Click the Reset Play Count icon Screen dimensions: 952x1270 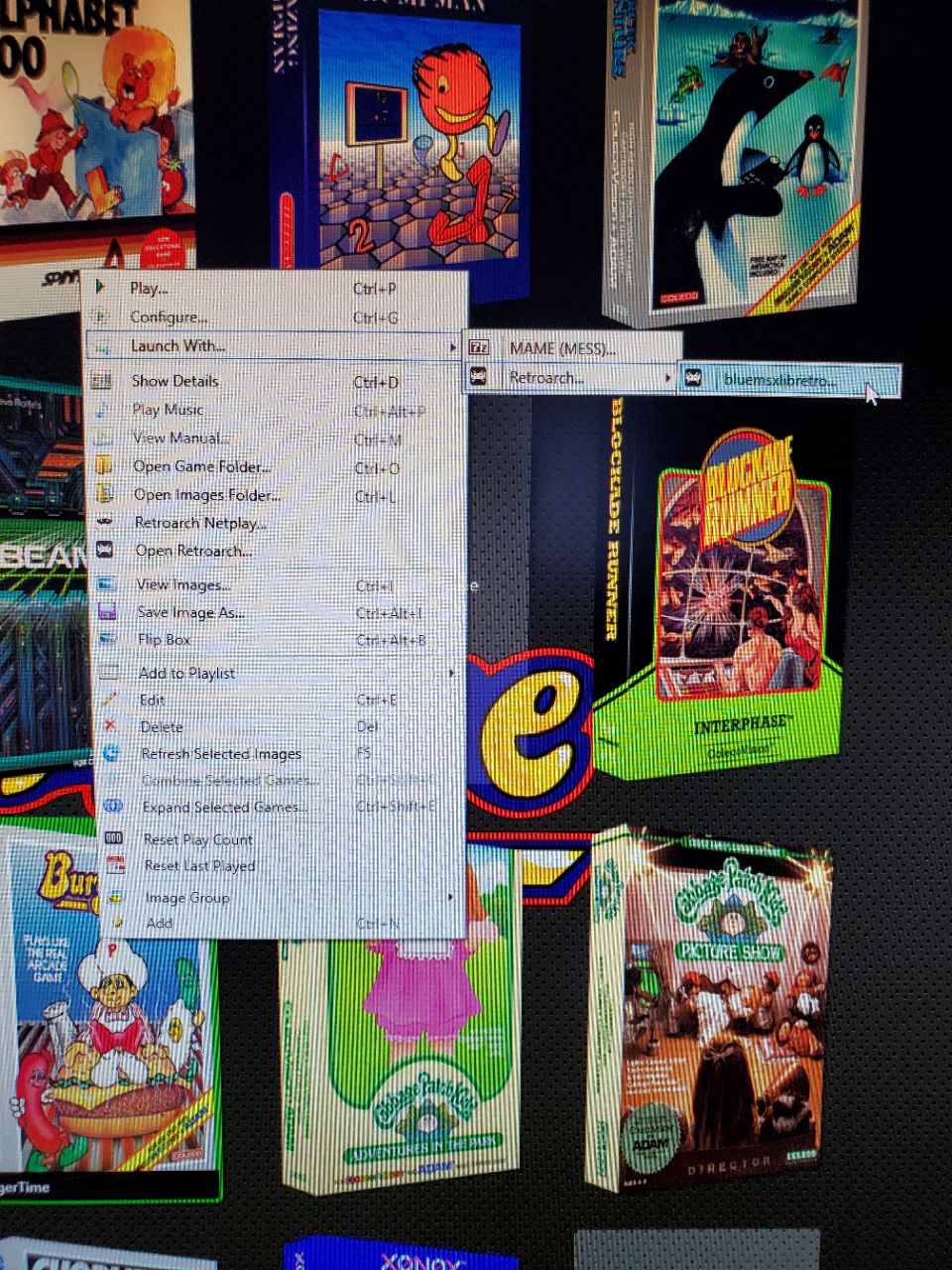click(x=114, y=838)
